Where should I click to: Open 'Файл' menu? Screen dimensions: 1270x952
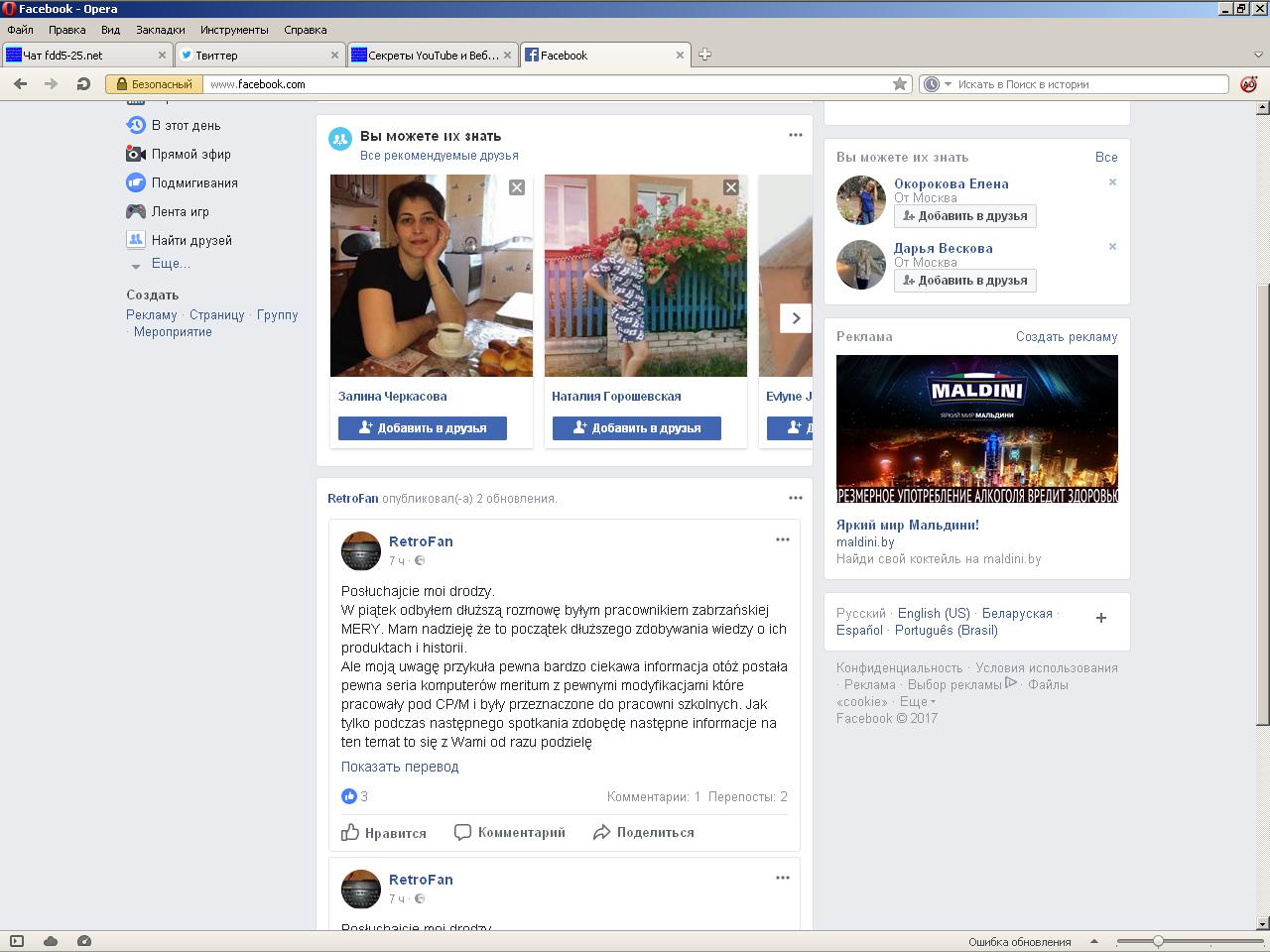click(x=21, y=30)
